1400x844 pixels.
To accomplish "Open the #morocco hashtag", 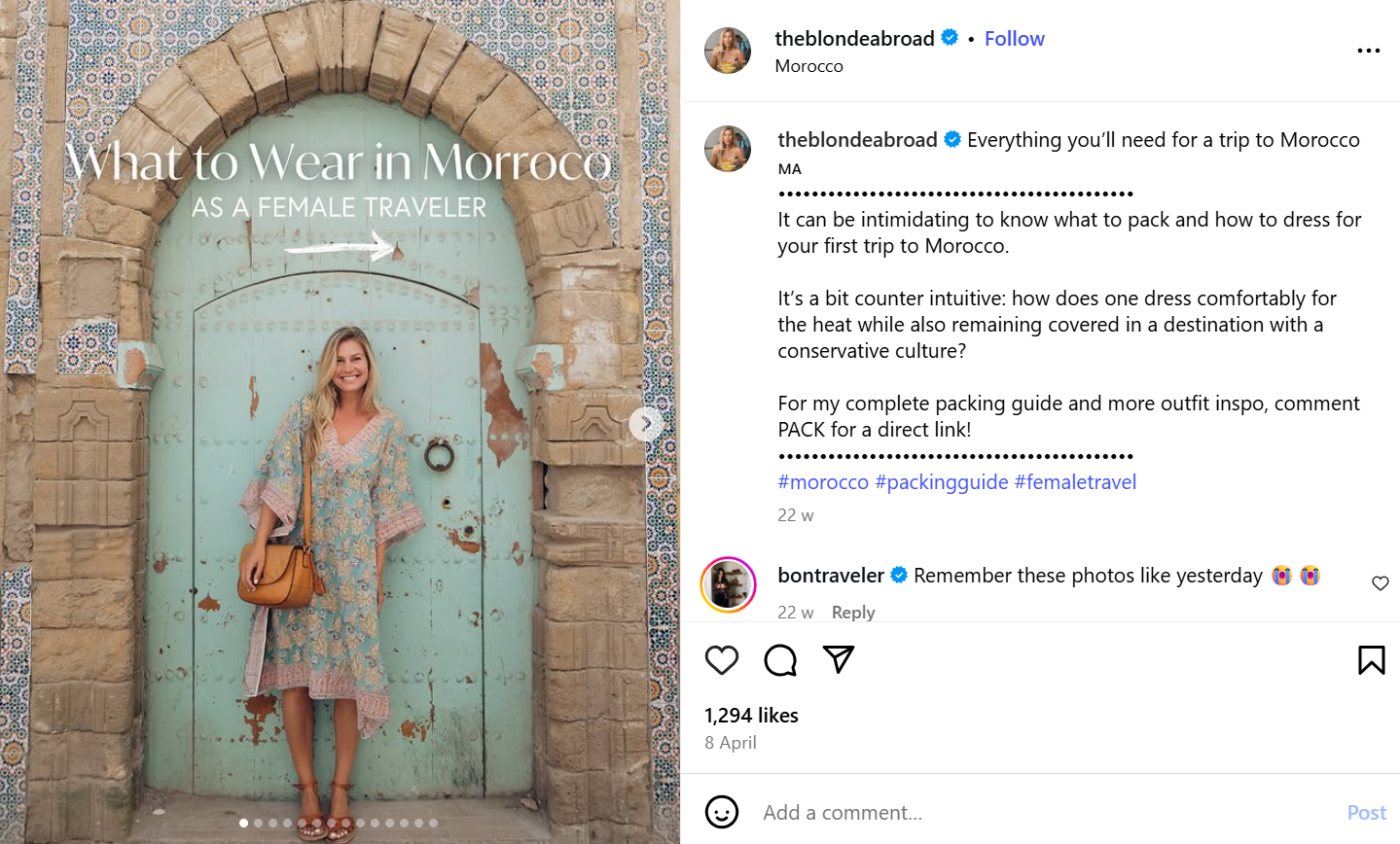I will tap(823, 482).
